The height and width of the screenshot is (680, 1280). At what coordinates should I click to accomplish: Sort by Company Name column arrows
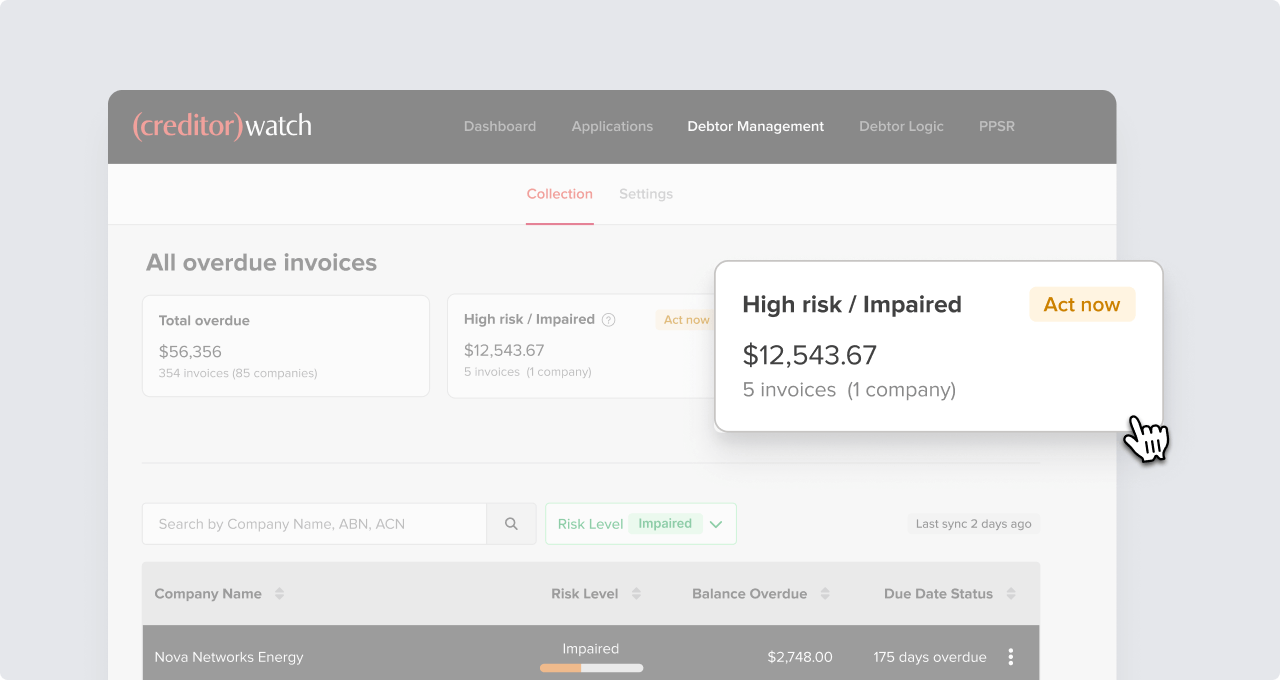pyautogui.click(x=279, y=594)
